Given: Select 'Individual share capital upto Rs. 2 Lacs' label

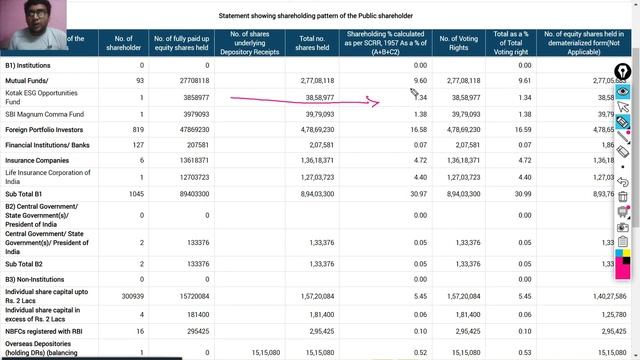Looking at the screenshot, I should 47,296.
